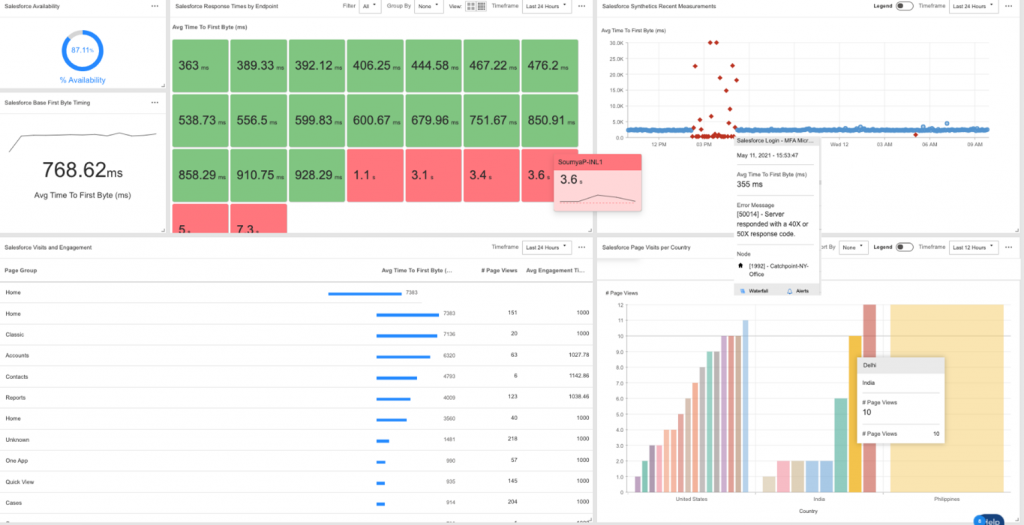This screenshot has height=525, width=1024.
Task: Open Visits and Engagement widget options menu
Action: (x=581, y=247)
